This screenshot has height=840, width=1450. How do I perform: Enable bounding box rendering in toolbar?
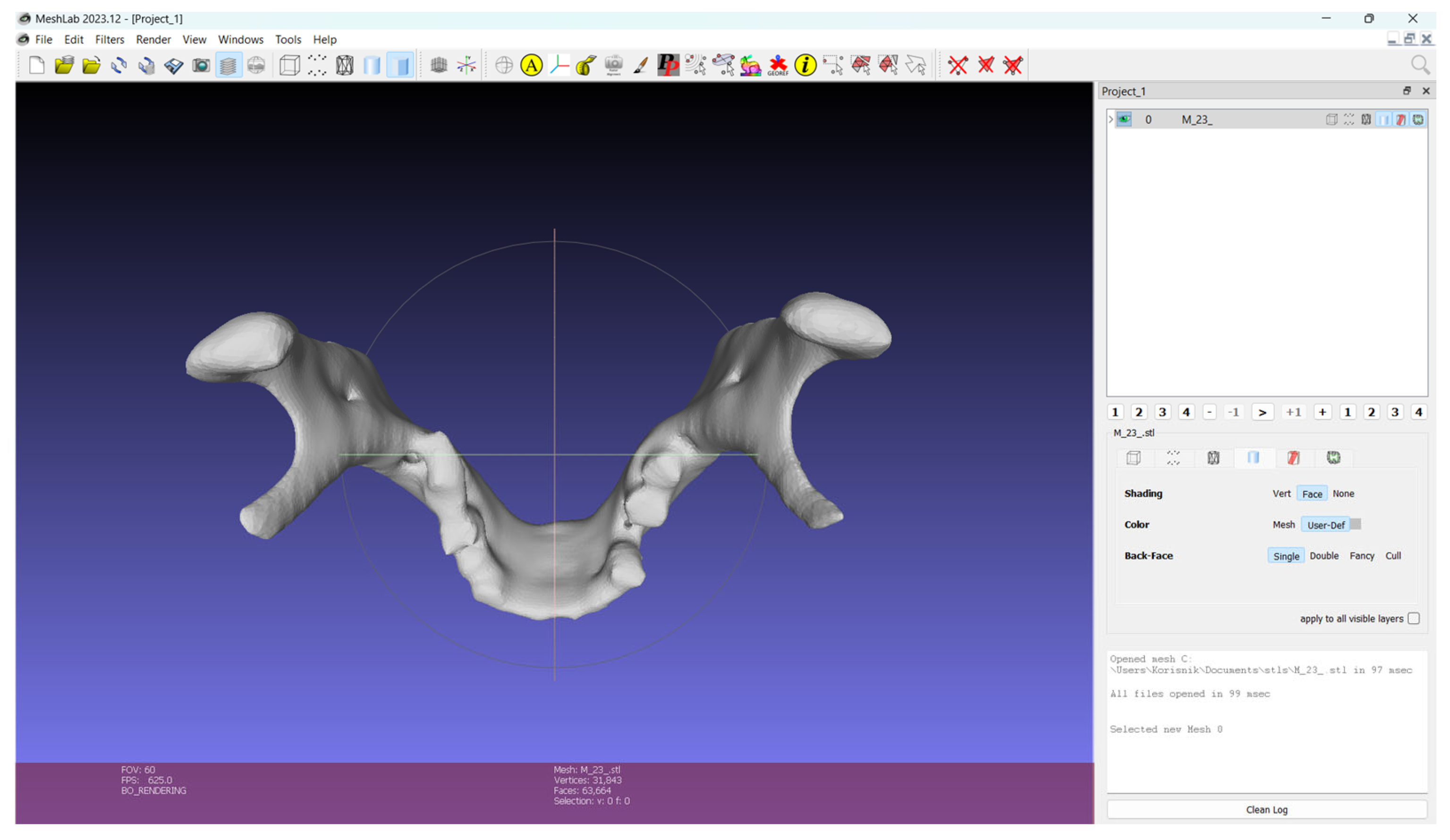[289, 65]
